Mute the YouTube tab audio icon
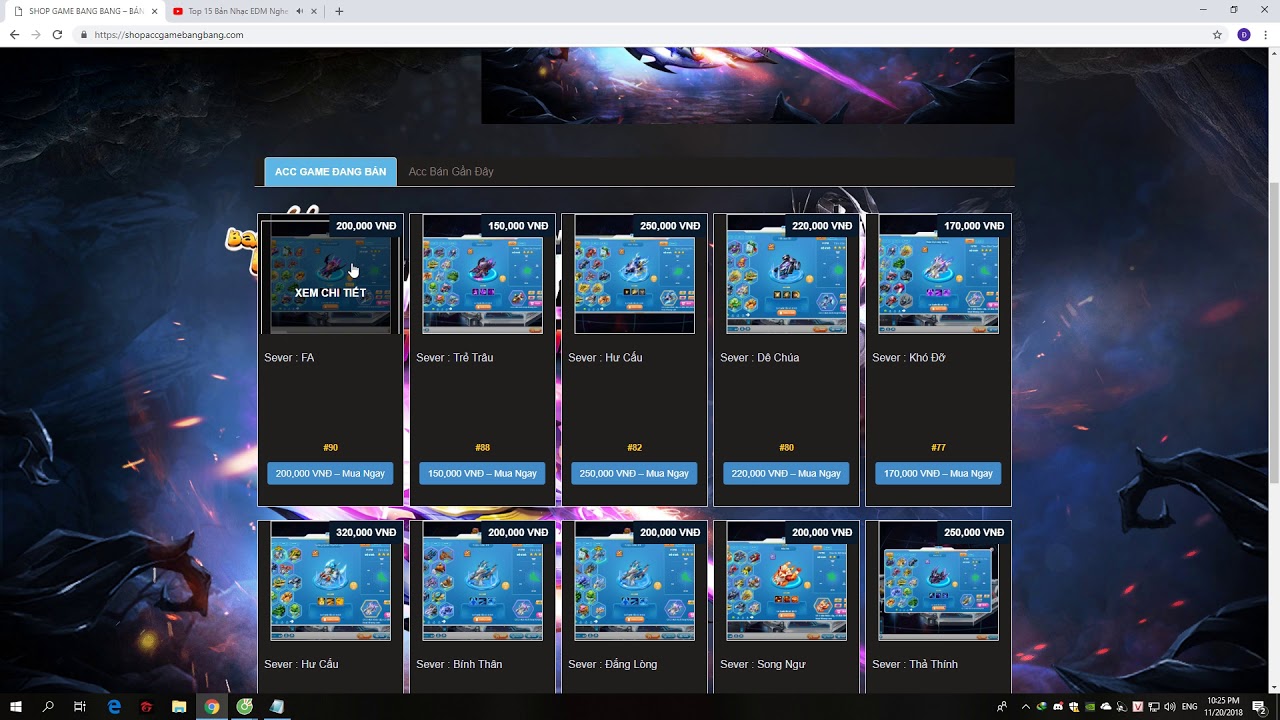This screenshot has height=720, width=1280. pyautogui.click(x=299, y=11)
